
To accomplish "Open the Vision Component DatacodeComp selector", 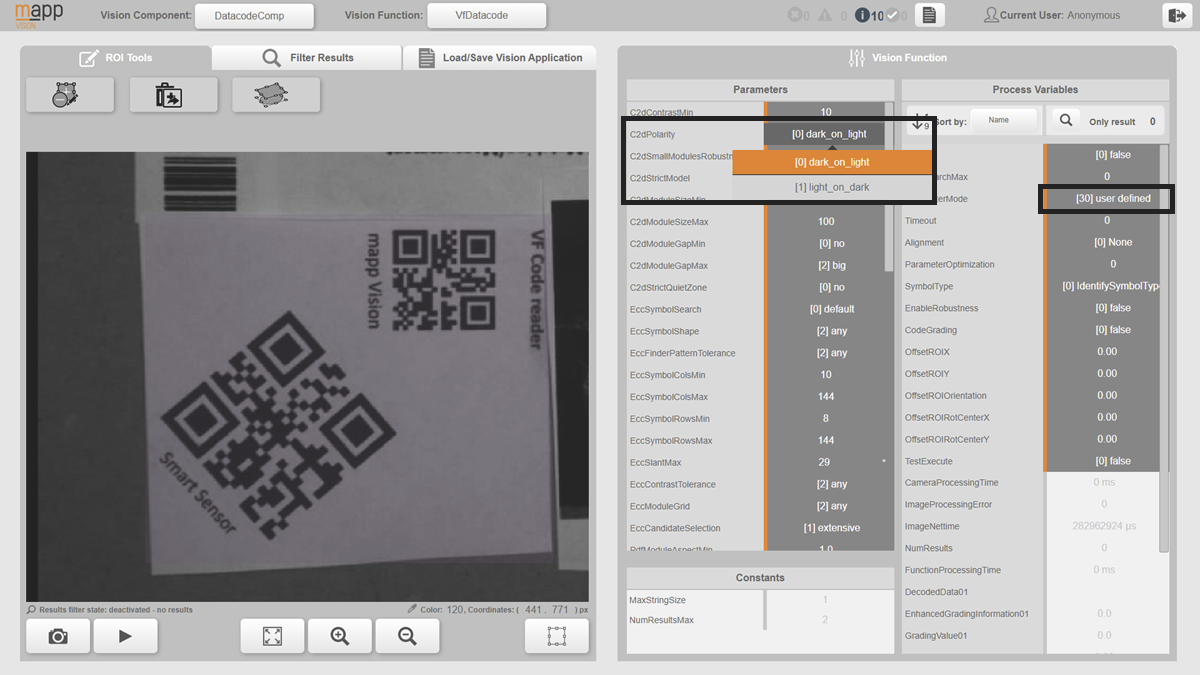I will [254, 16].
